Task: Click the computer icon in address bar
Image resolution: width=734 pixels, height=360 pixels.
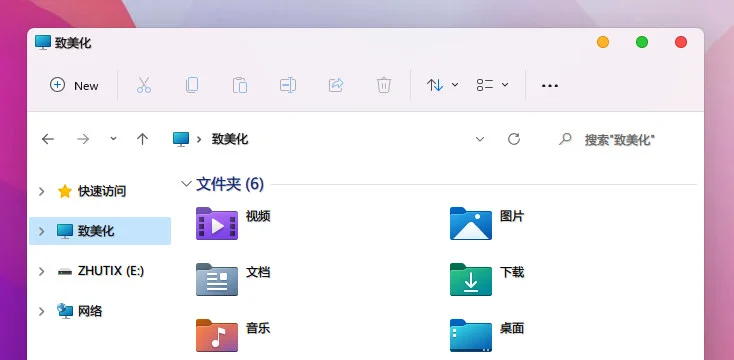Action: pos(181,139)
